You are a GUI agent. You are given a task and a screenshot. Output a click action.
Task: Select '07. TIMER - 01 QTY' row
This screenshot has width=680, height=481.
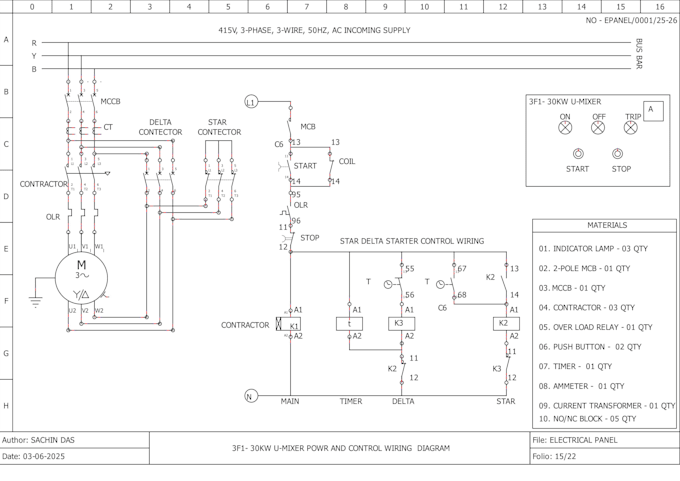point(575,366)
